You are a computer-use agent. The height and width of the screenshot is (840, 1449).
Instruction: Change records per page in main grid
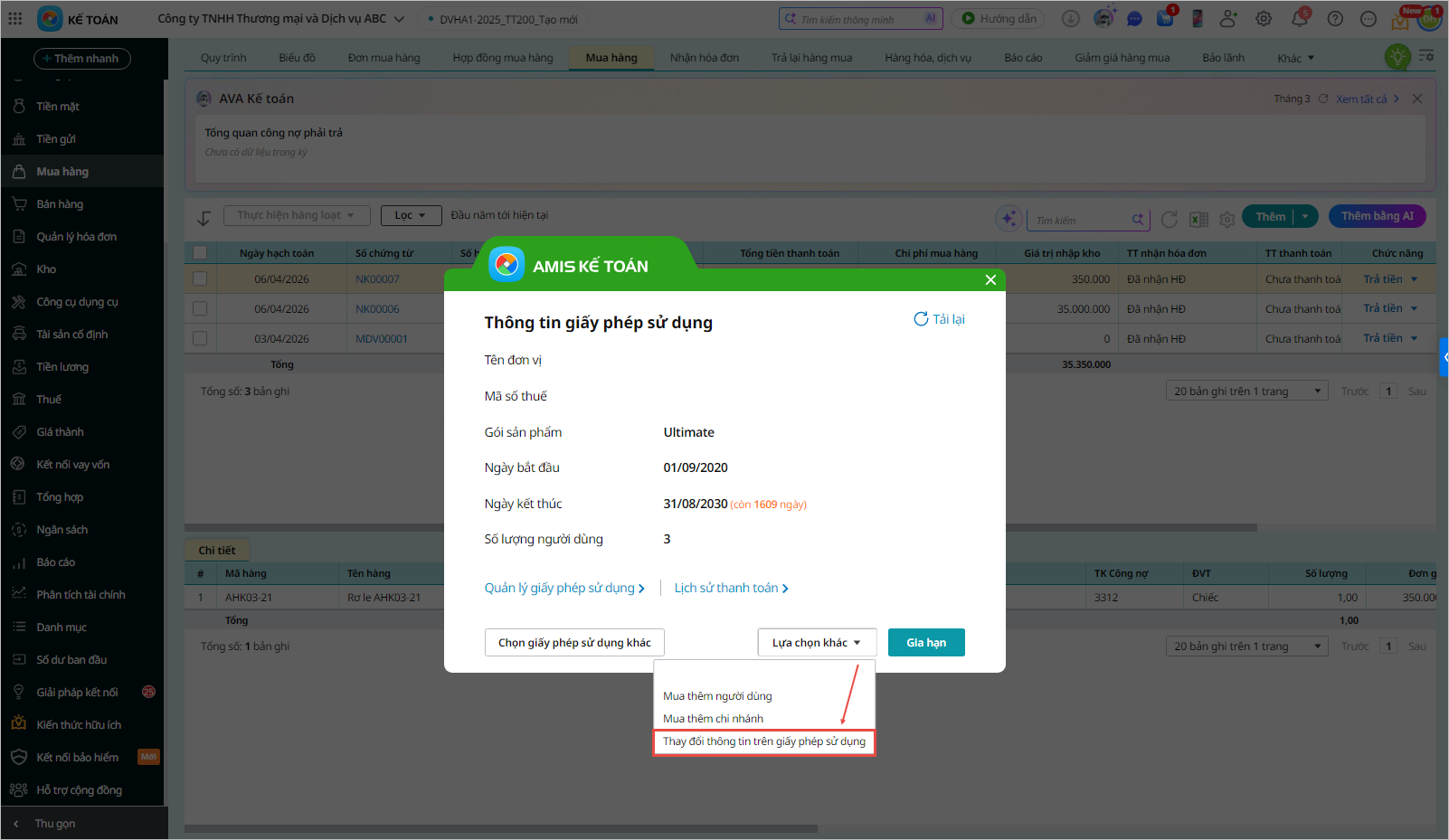point(1247,392)
